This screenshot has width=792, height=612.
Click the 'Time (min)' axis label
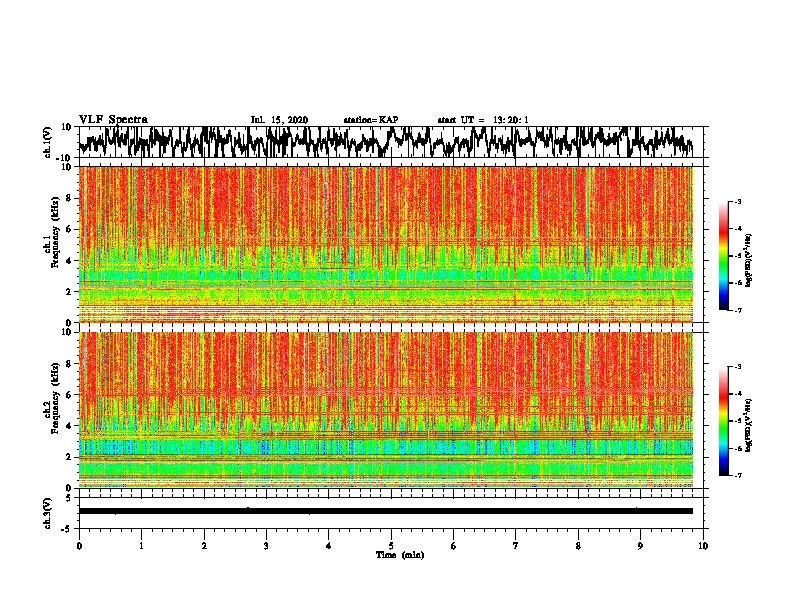(400, 555)
